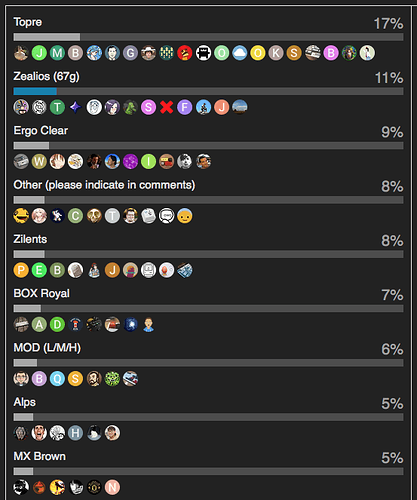This screenshot has width=417, height=500.
Task: Click the 17% Topre result label
Action: click(x=388, y=24)
